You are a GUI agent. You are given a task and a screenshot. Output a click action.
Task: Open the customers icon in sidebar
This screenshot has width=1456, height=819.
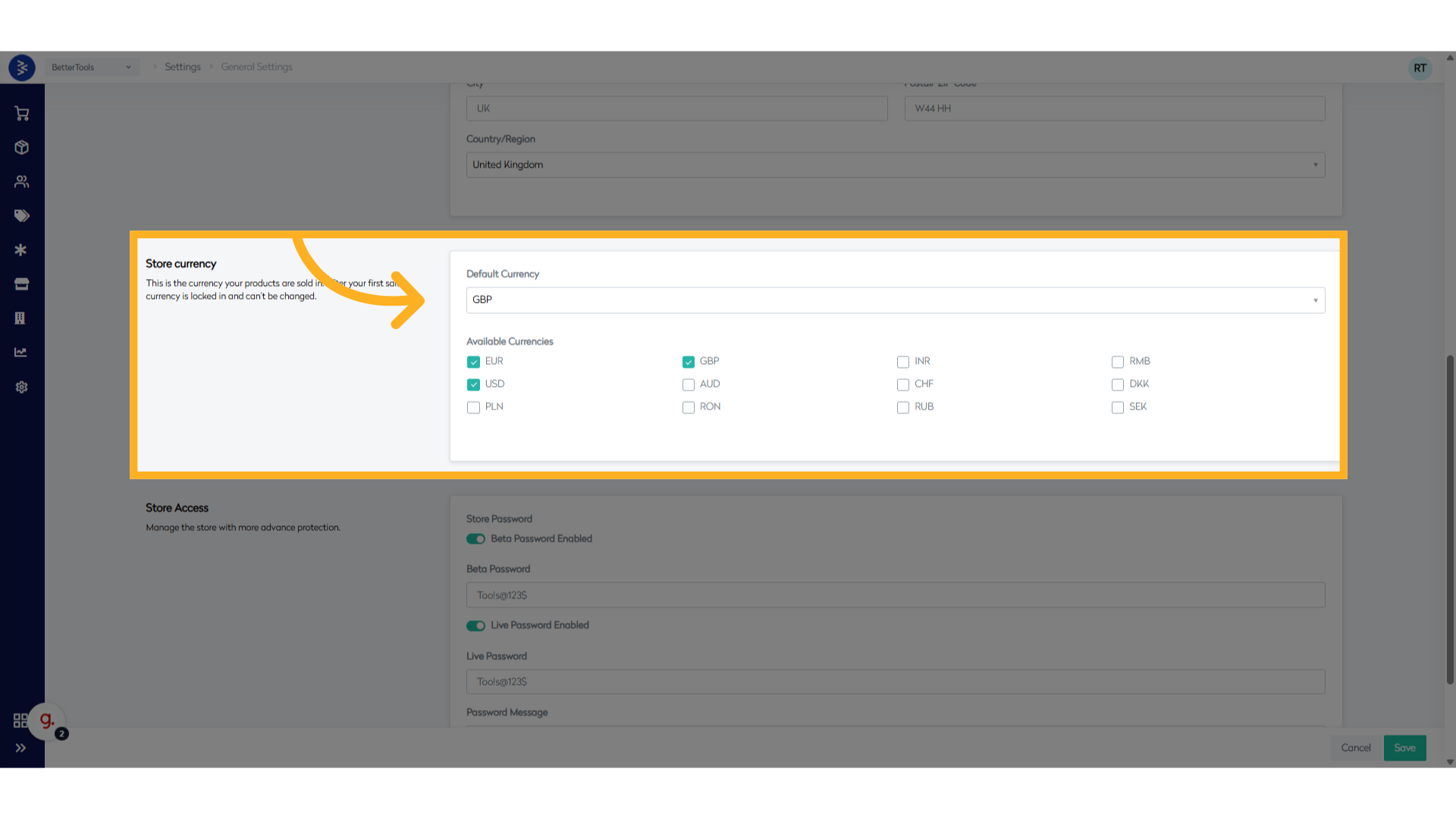[21, 182]
